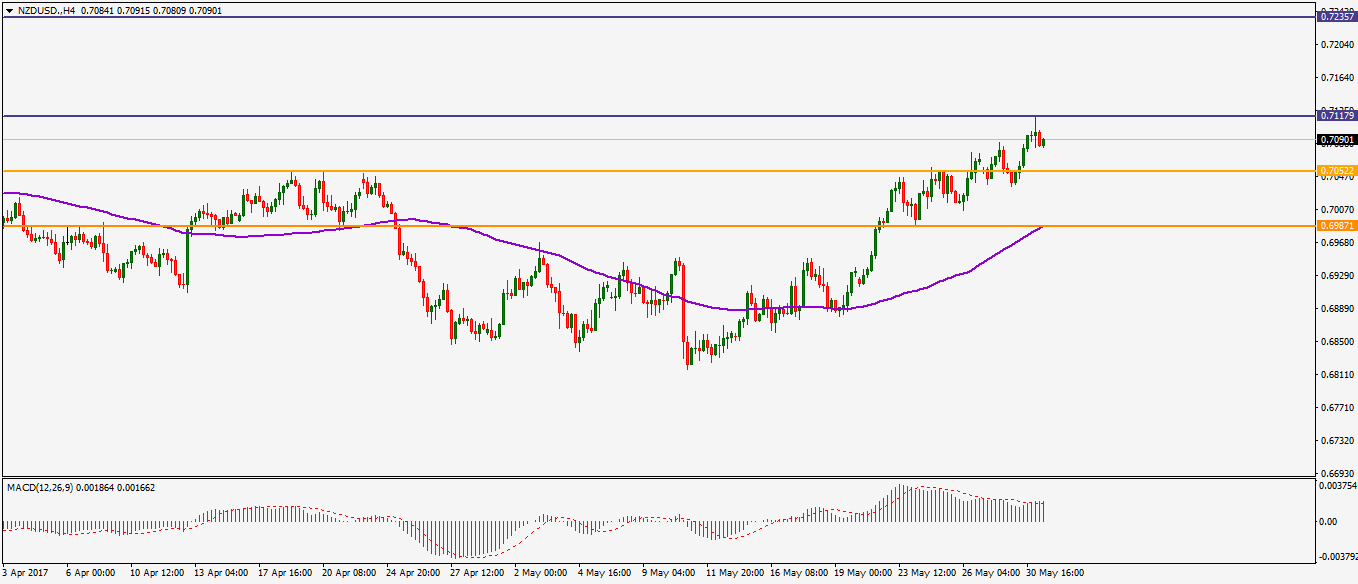This screenshot has width=1358, height=584.
Task: Select the orange 0.69871 price label
Action: [x=1337, y=226]
